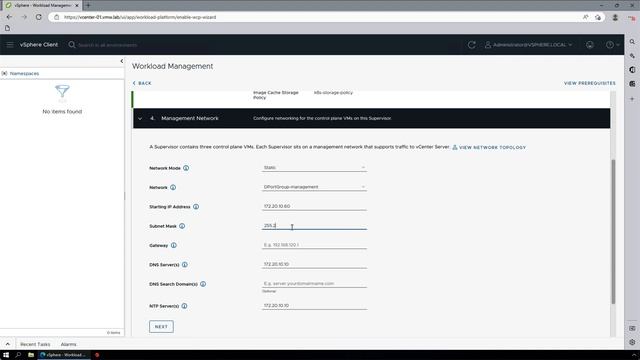640x360 pixels.
Task: Open the Administrator@VSPHERE.LOCAL user menu
Action: 528,45
